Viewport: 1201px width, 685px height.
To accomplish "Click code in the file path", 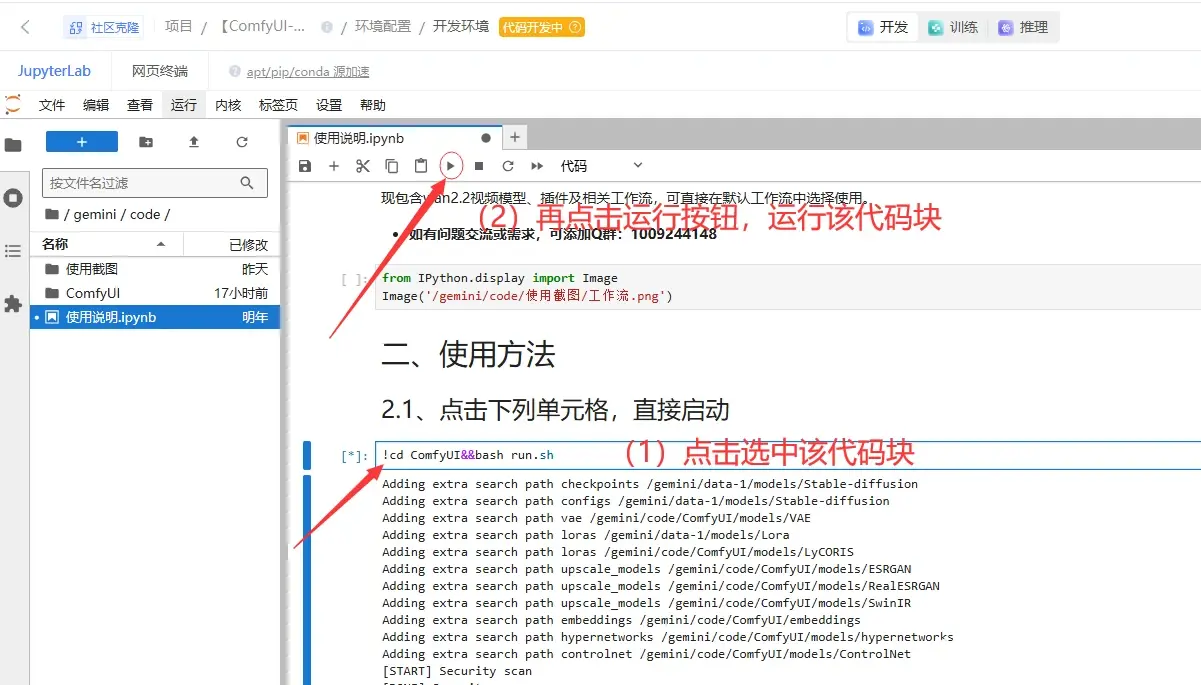I will click(145, 214).
